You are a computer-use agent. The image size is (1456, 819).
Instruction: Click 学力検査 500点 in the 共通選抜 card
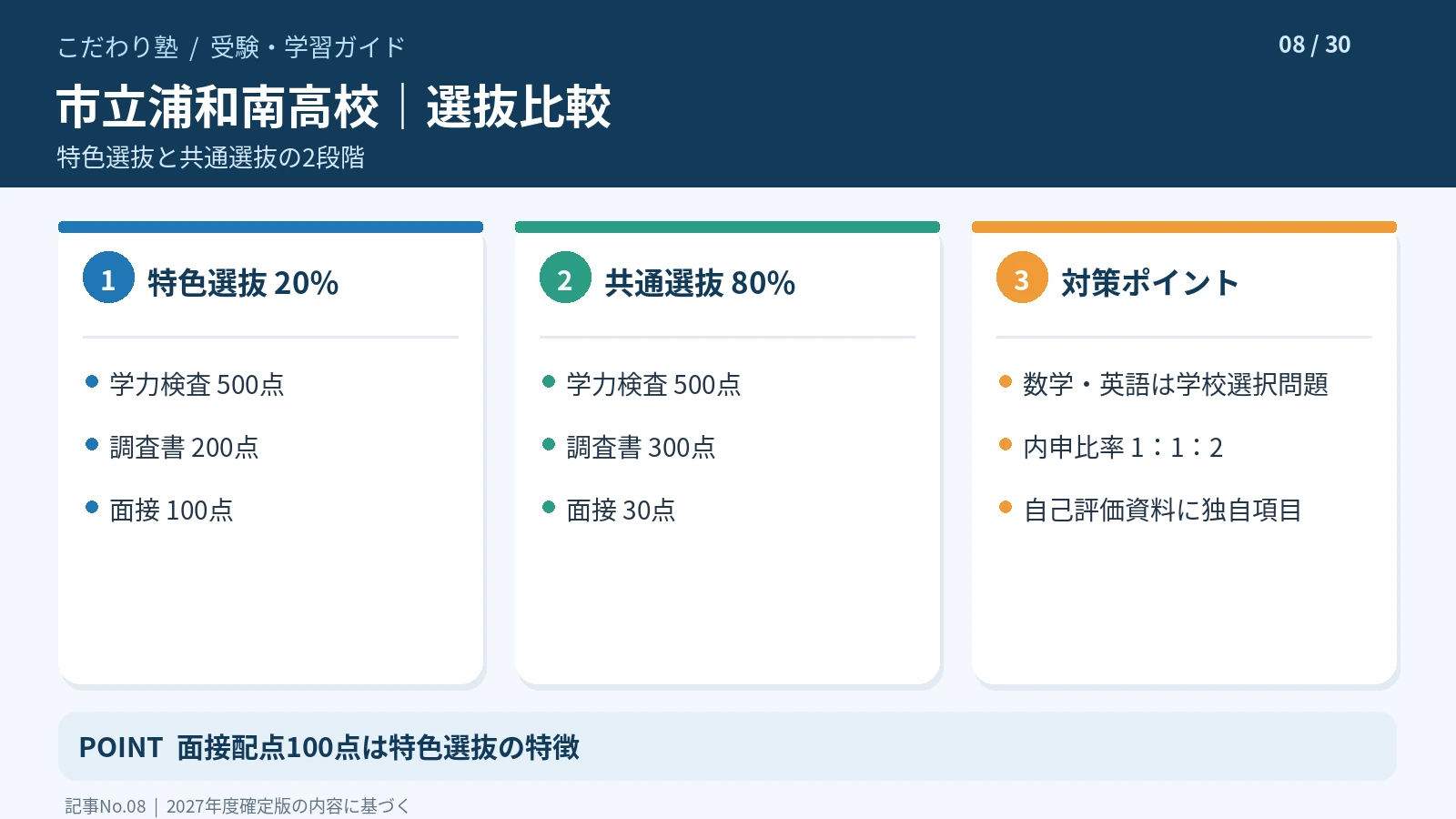[653, 384]
